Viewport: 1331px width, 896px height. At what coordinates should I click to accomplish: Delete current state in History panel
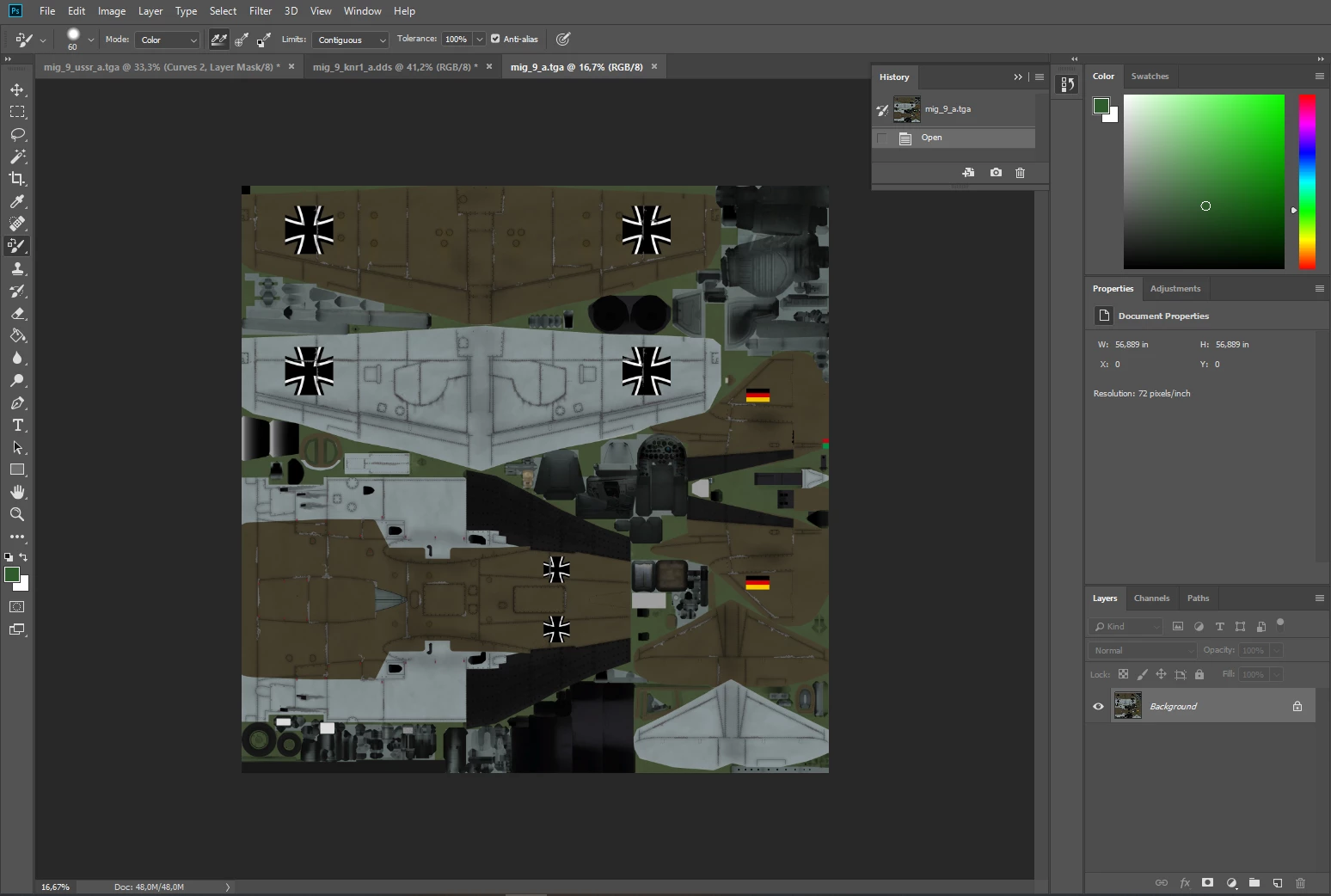click(x=1021, y=173)
